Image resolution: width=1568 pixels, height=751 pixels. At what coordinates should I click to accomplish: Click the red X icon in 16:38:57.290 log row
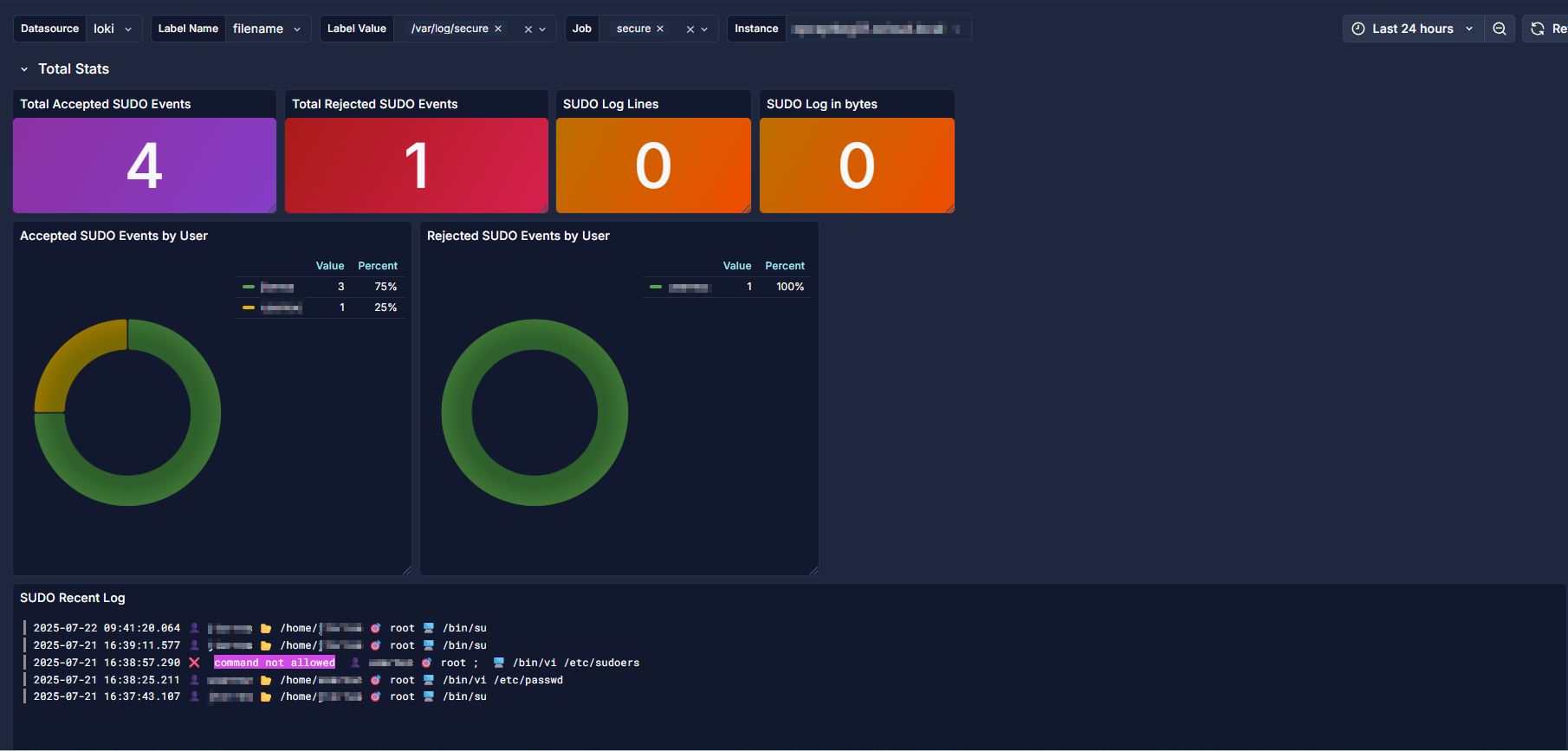(194, 663)
